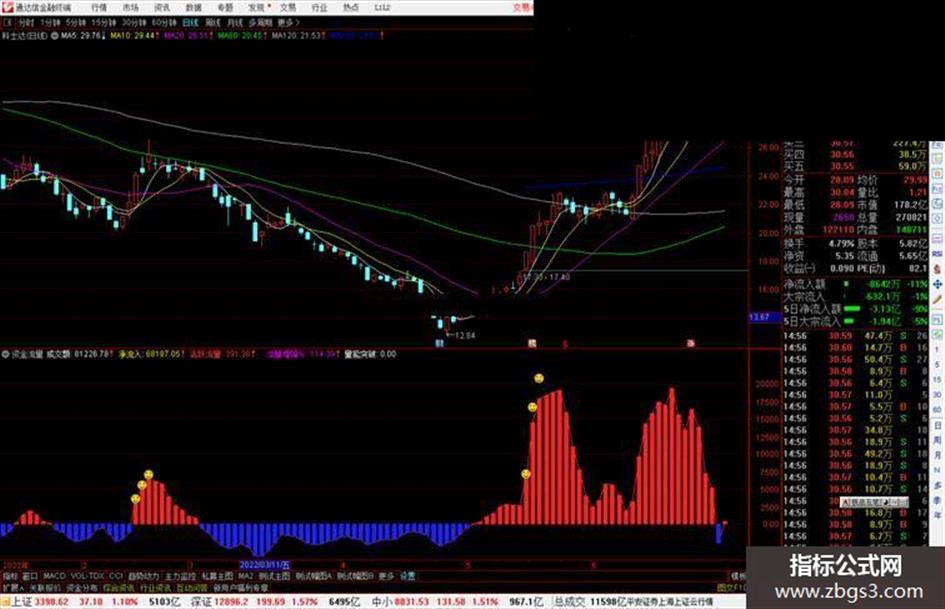Image resolution: width=945 pixels, height=609 pixels.
Task: Open the 行情 menu
Action: [x=99, y=7]
